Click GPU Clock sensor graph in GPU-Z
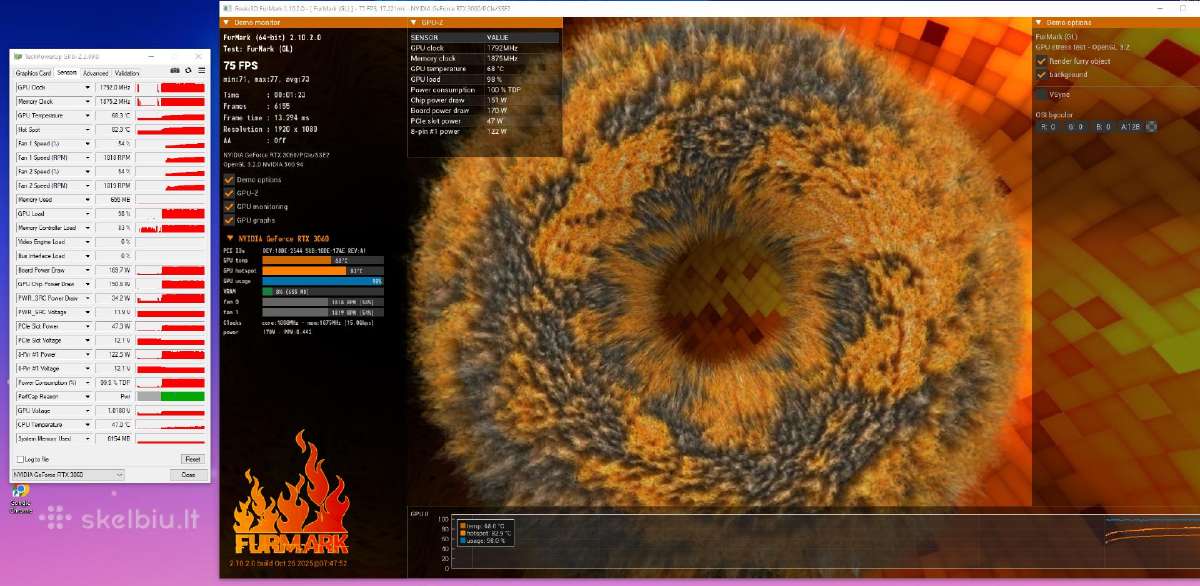The height and width of the screenshot is (586, 1200). pos(170,88)
